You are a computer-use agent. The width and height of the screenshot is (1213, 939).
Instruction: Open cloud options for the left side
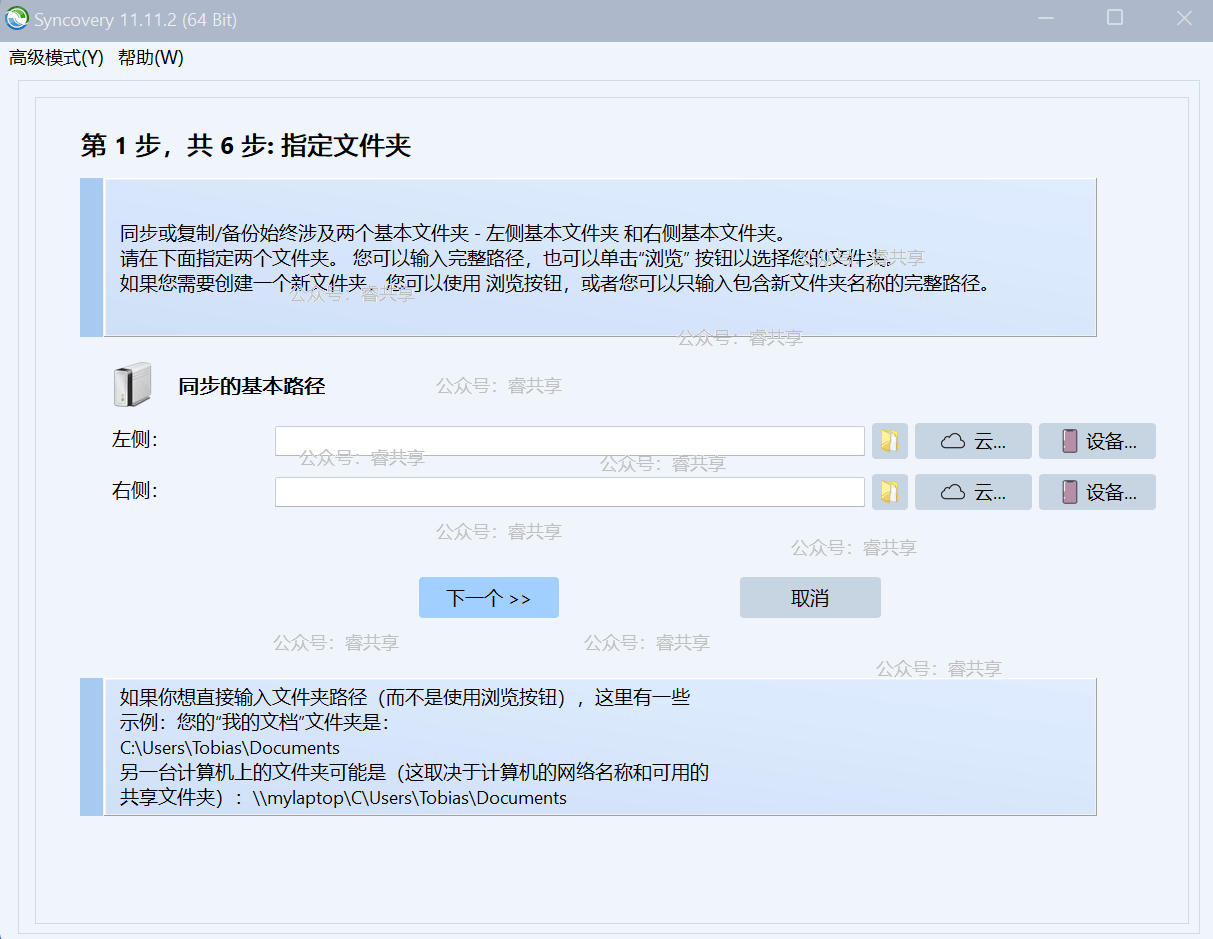pos(973,441)
